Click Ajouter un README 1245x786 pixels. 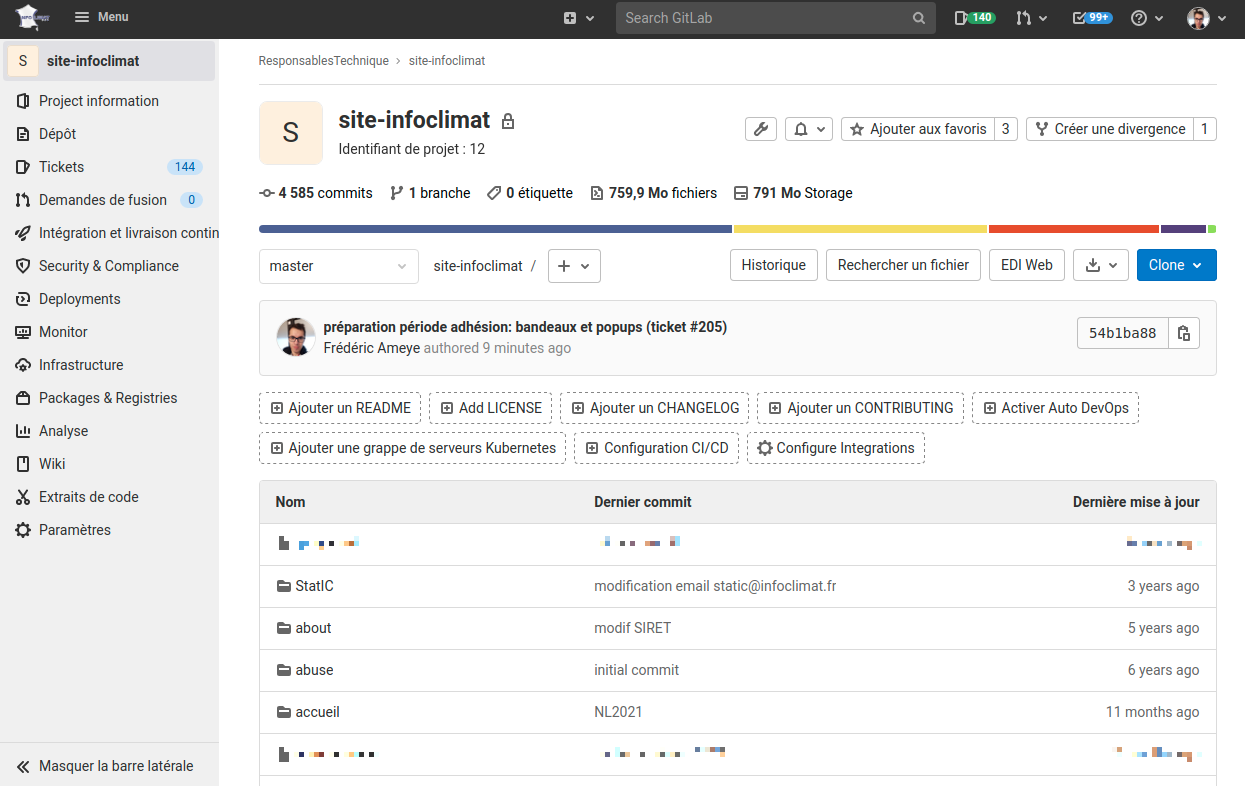340,408
